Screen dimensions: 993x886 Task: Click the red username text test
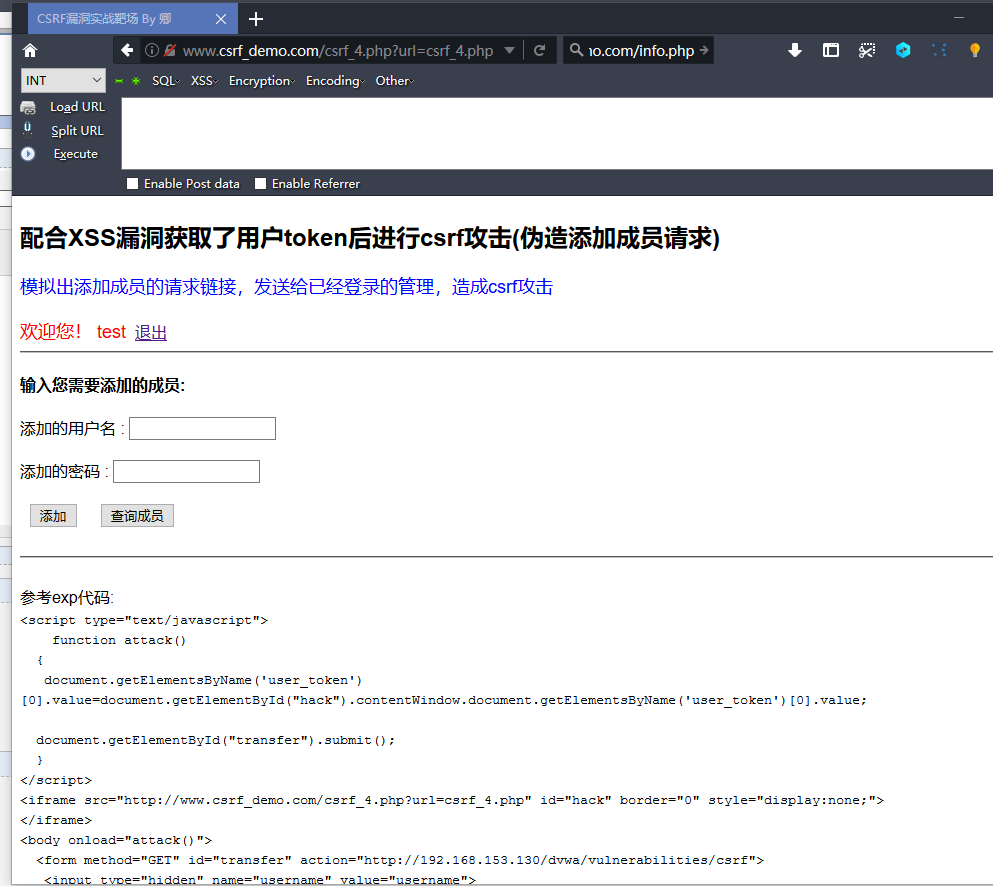tap(111, 332)
